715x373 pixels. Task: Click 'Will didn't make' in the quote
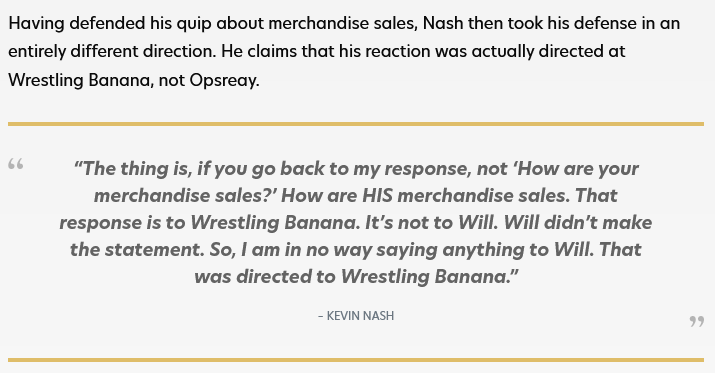click(x=578, y=223)
